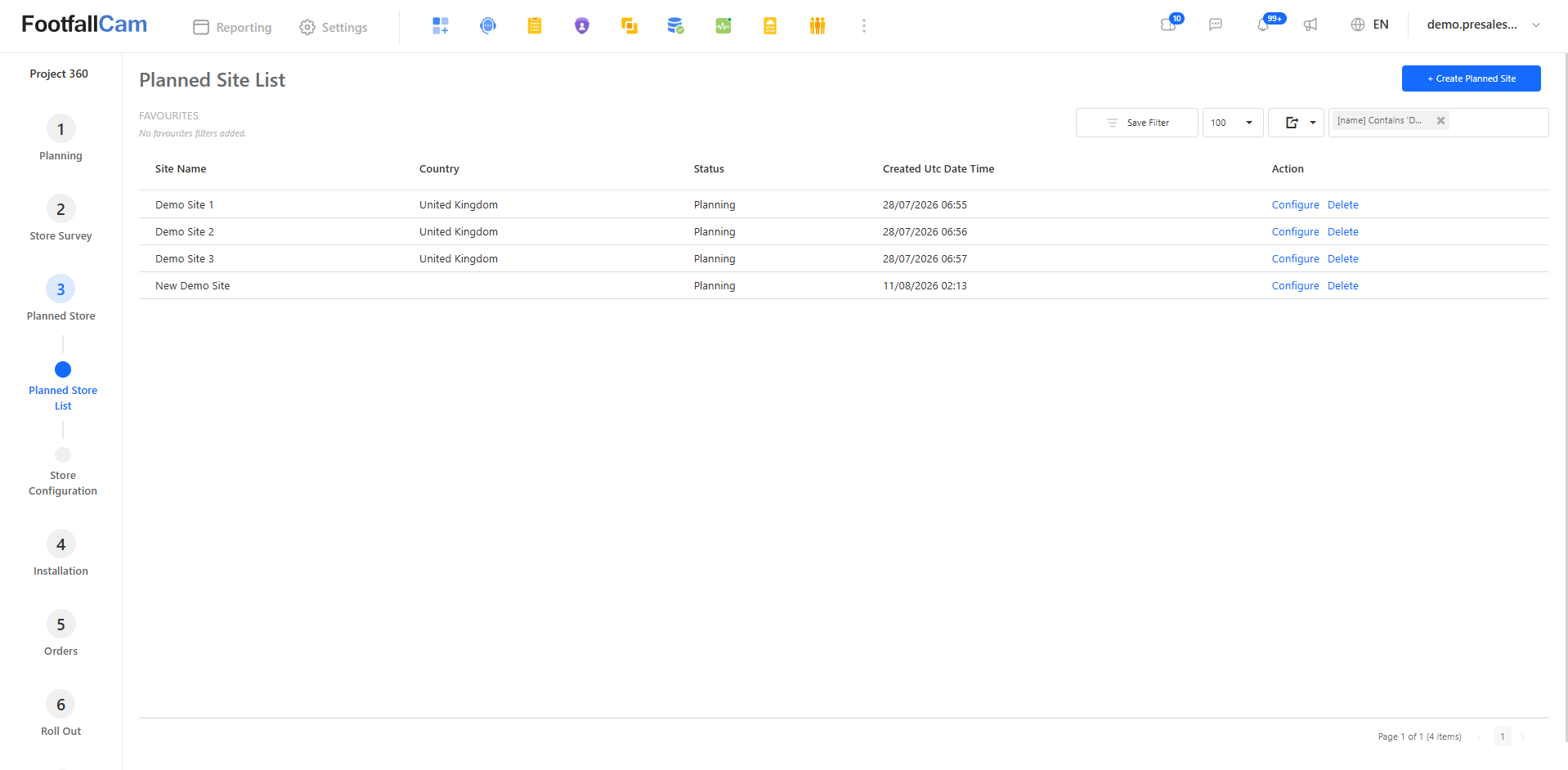1568x770 pixels.
Task: Open the orange people group icon
Action: [x=818, y=26]
